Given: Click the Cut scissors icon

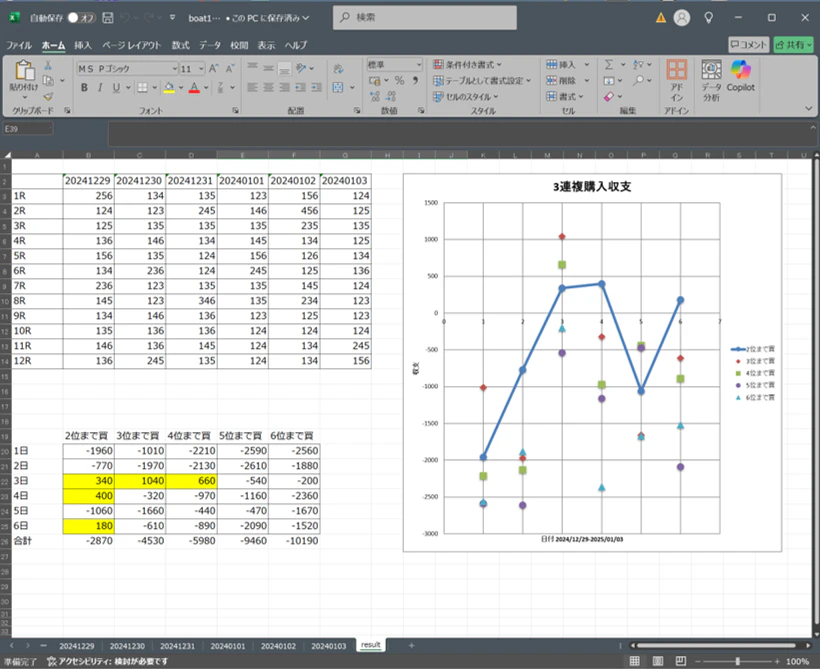Looking at the screenshot, I should coord(48,65).
